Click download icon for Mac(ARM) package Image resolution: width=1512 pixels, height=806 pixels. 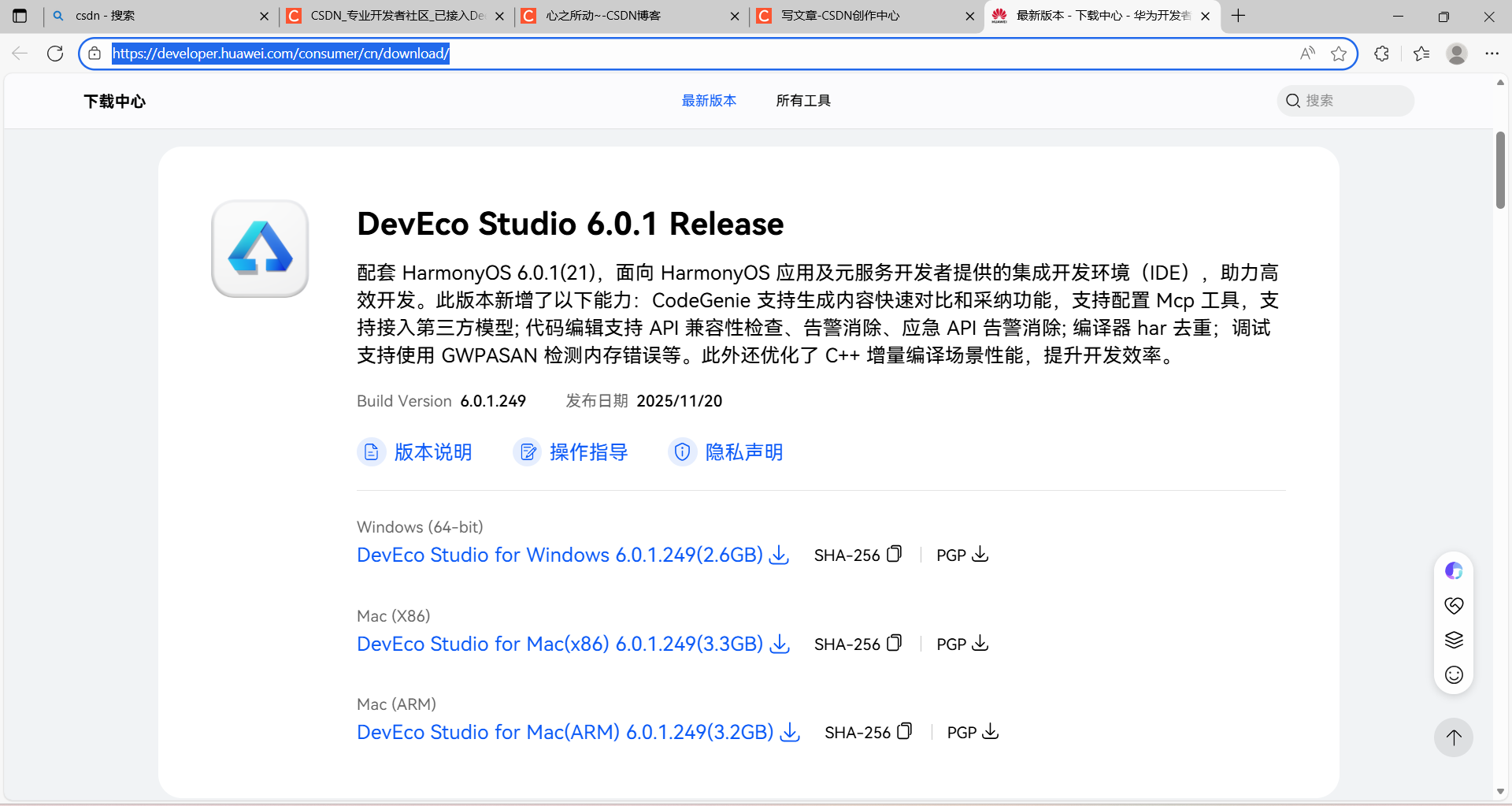[x=790, y=732]
